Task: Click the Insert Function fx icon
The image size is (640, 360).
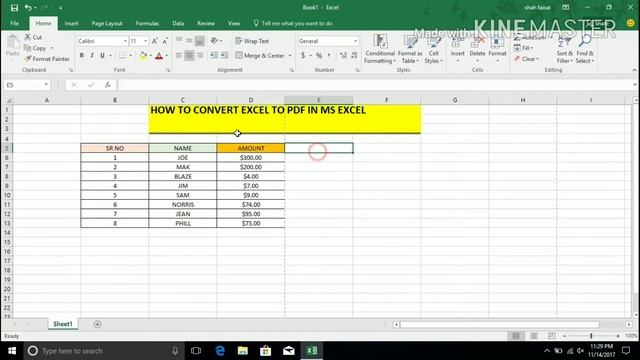Action: coord(107,85)
